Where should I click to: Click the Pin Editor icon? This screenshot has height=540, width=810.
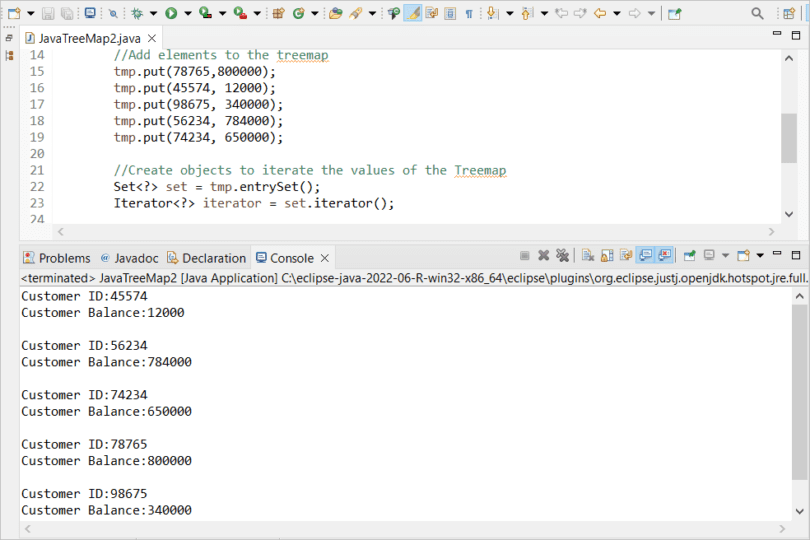pos(675,14)
